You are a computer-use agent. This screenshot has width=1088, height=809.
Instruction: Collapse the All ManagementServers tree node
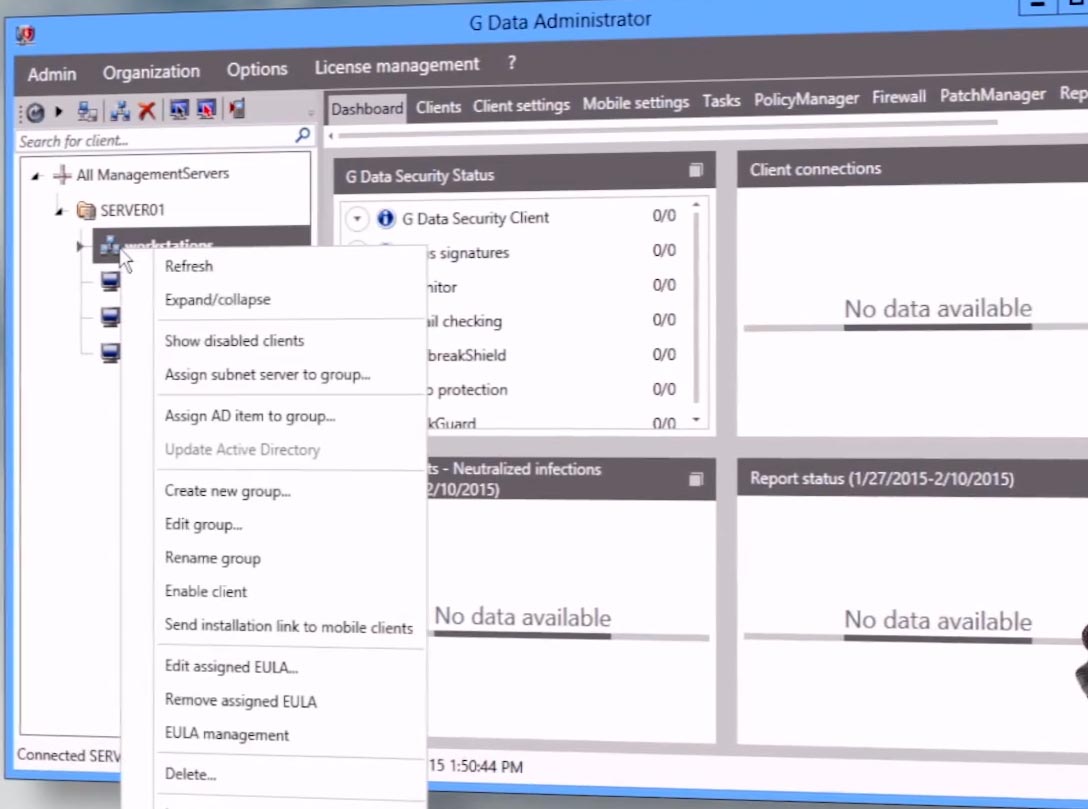tap(35, 176)
